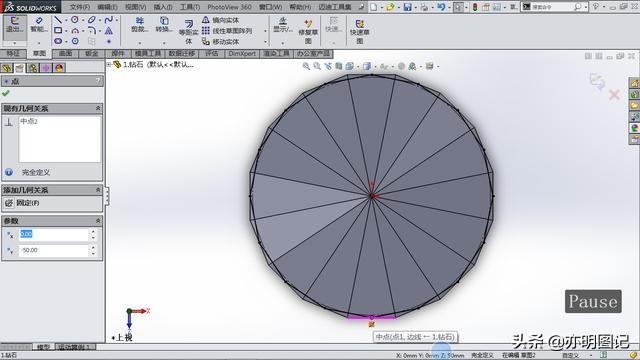
Task: Click the X coordinate stepper arrows
Action: pos(93,234)
